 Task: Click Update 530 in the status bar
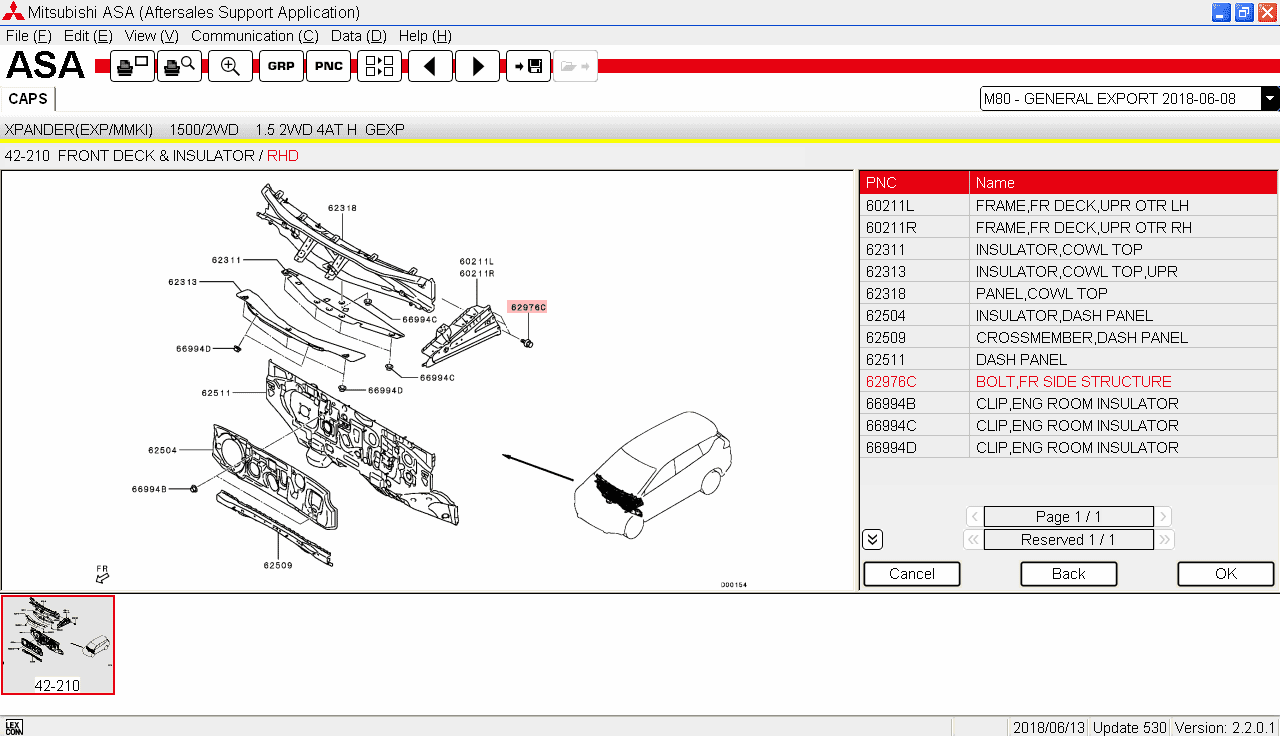click(x=1129, y=727)
